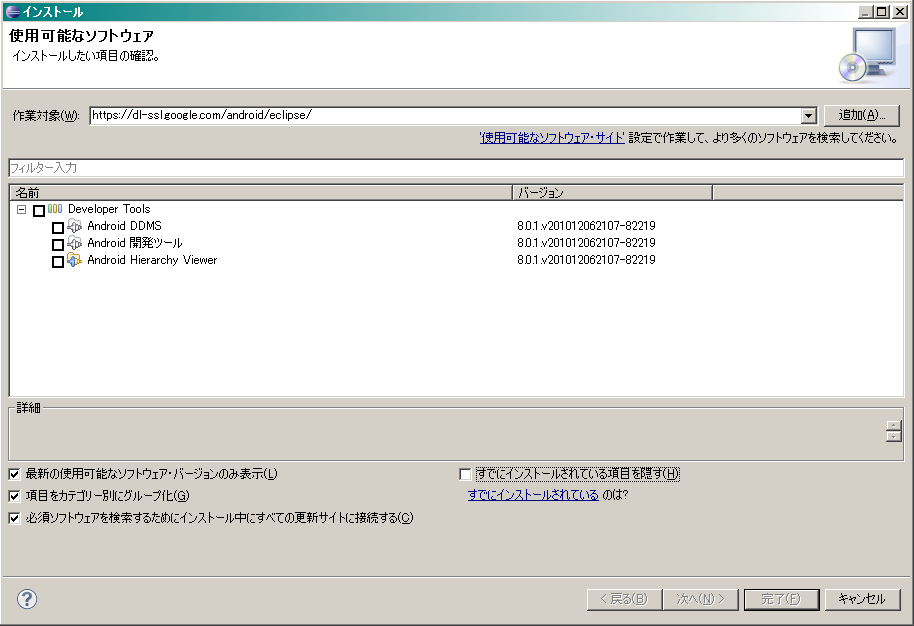The height and width of the screenshot is (626, 914).
Task: Click the フィルター入力 filter text field
Action: [x=456, y=168]
